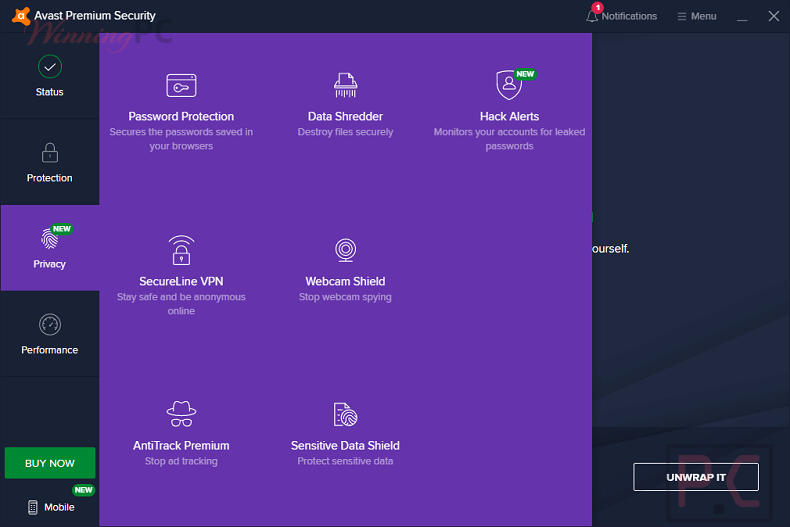
Task: Open the Mobile section label
Action: 59,507
